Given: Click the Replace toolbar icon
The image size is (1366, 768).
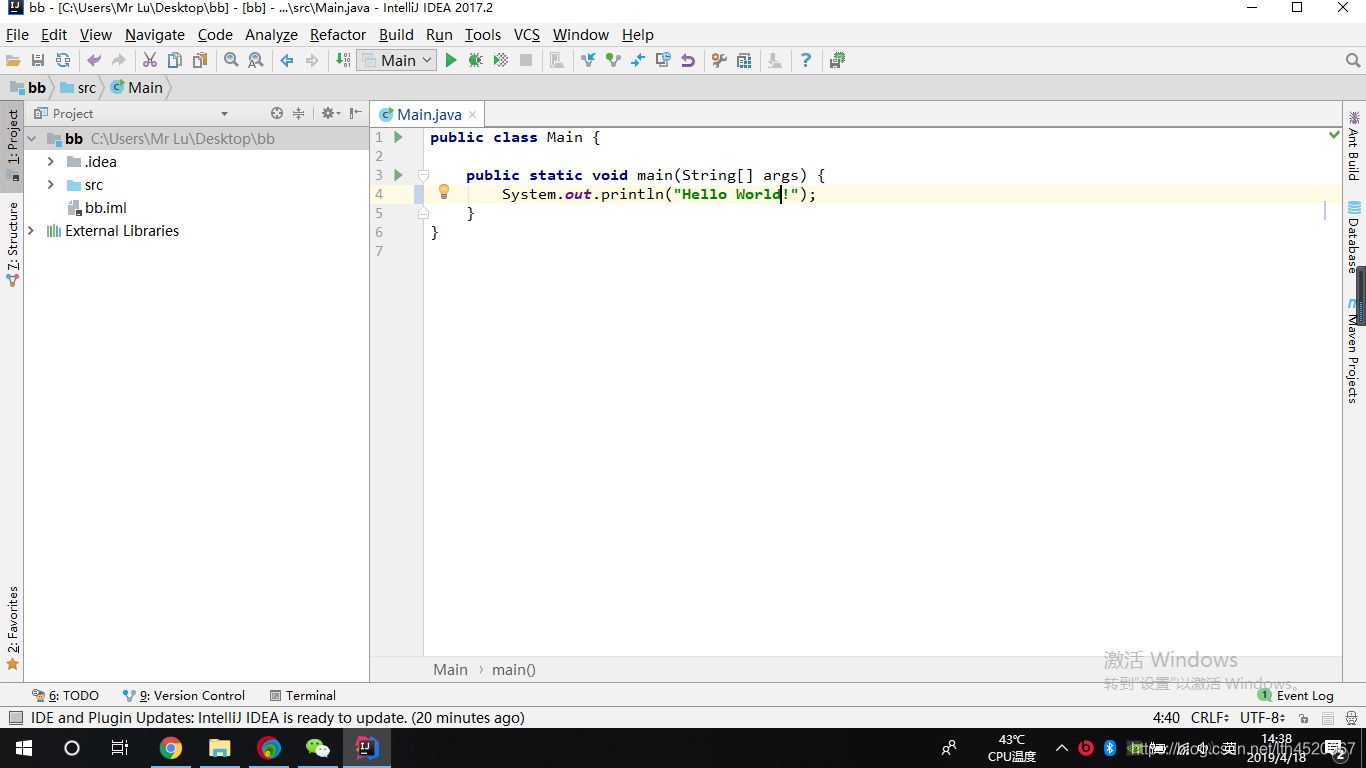Looking at the screenshot, I should [256, 61].
